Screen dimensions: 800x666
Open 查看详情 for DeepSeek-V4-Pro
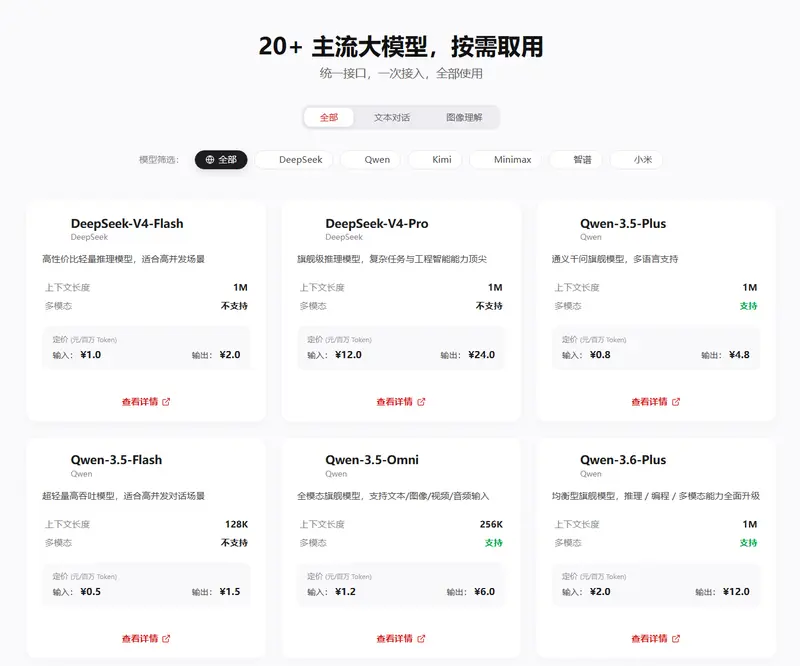(401, 402)
